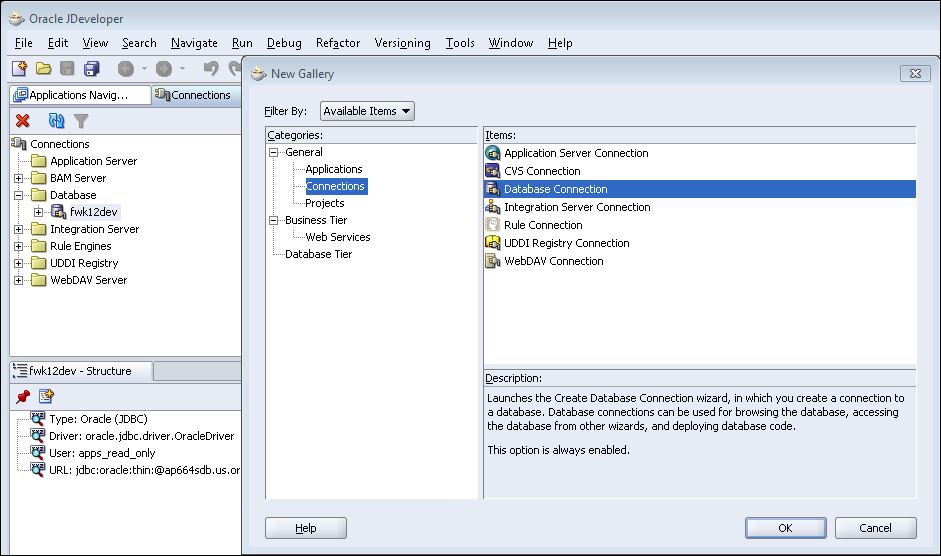Open the Tools menu

click(460, 43)
